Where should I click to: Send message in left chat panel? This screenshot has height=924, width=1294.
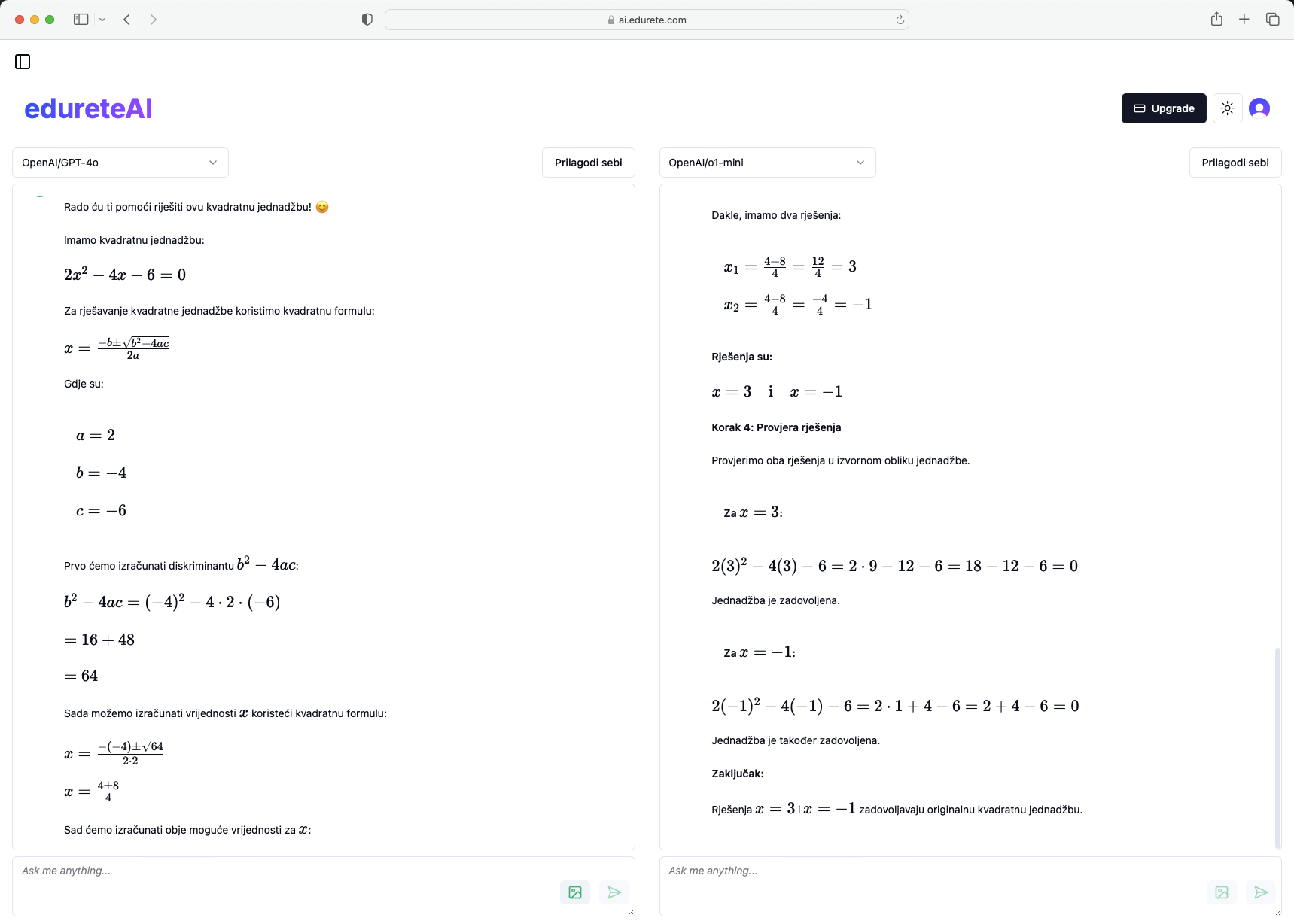click(614, 892)
